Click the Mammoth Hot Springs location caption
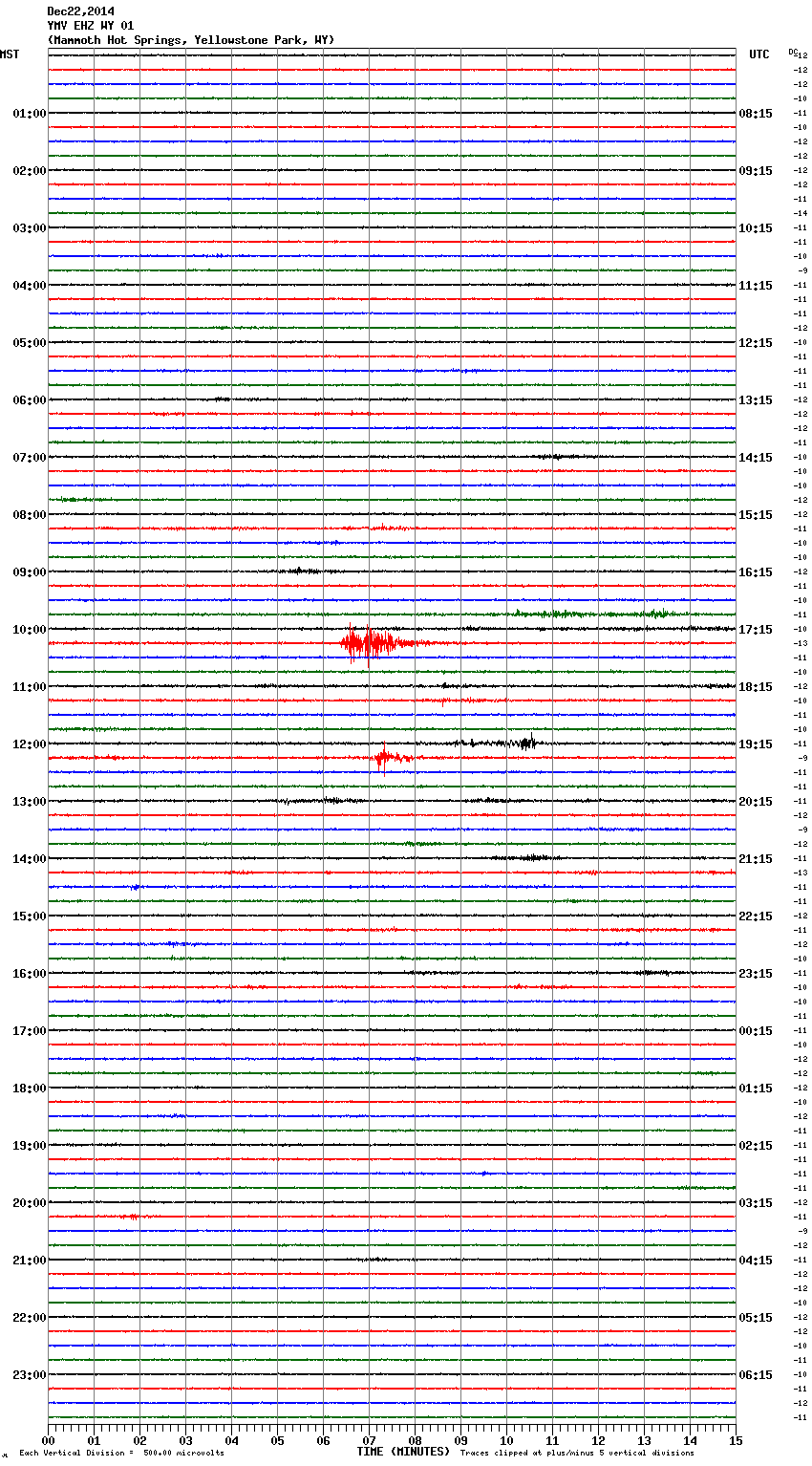The height and width of the screenshot is (1466, 812). click(191, 40)
